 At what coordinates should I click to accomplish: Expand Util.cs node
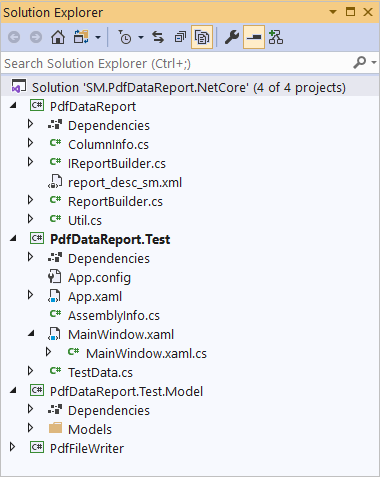click(30, 219)
